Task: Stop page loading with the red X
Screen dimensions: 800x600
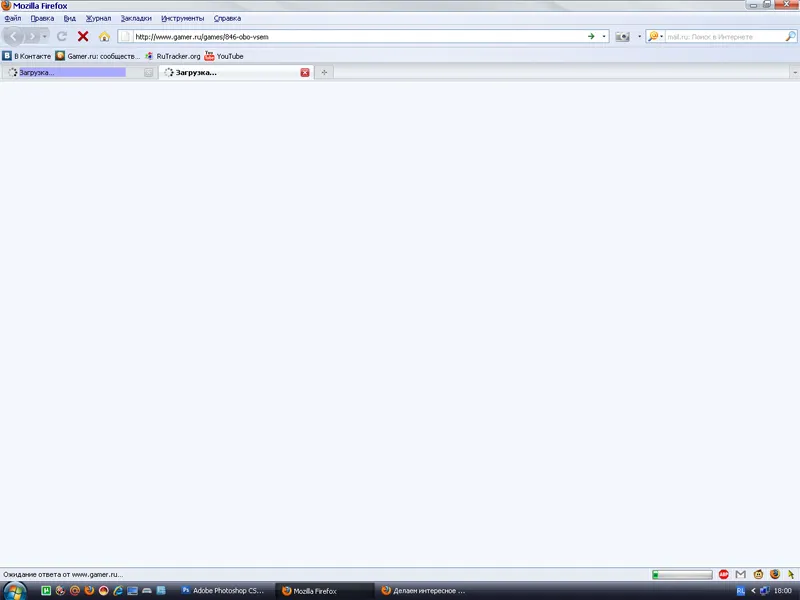Action: (83, 36)
